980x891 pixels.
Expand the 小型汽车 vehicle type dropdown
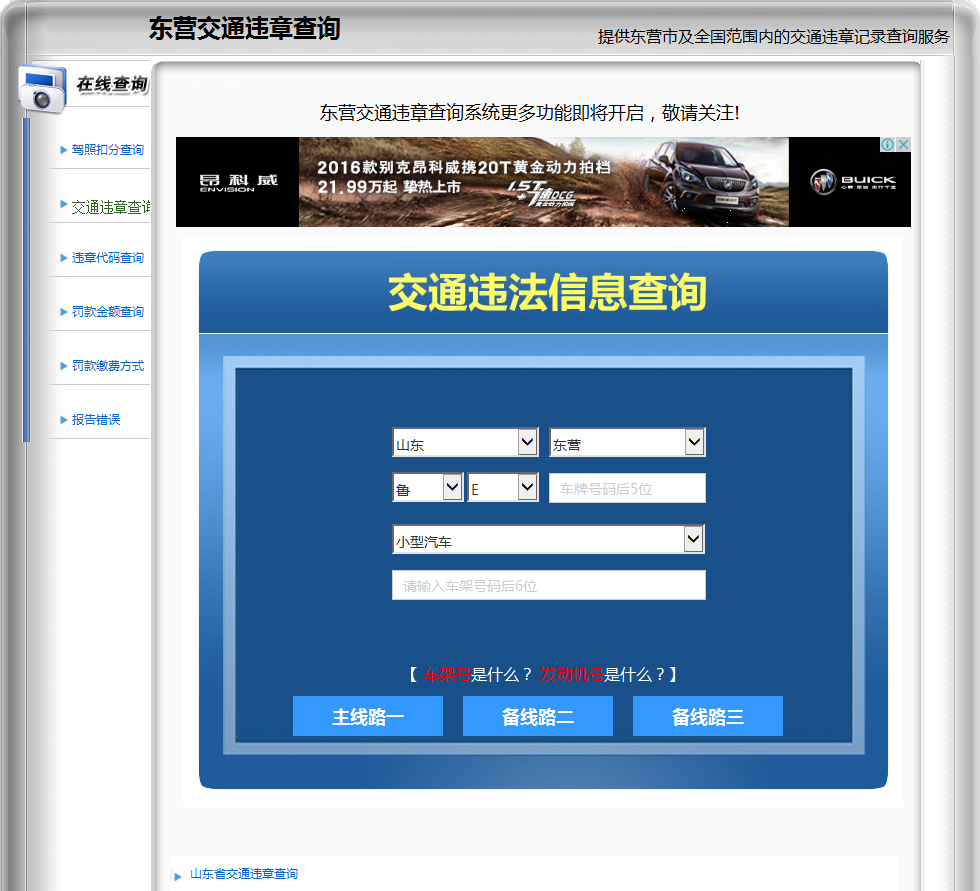click(549, 539)
